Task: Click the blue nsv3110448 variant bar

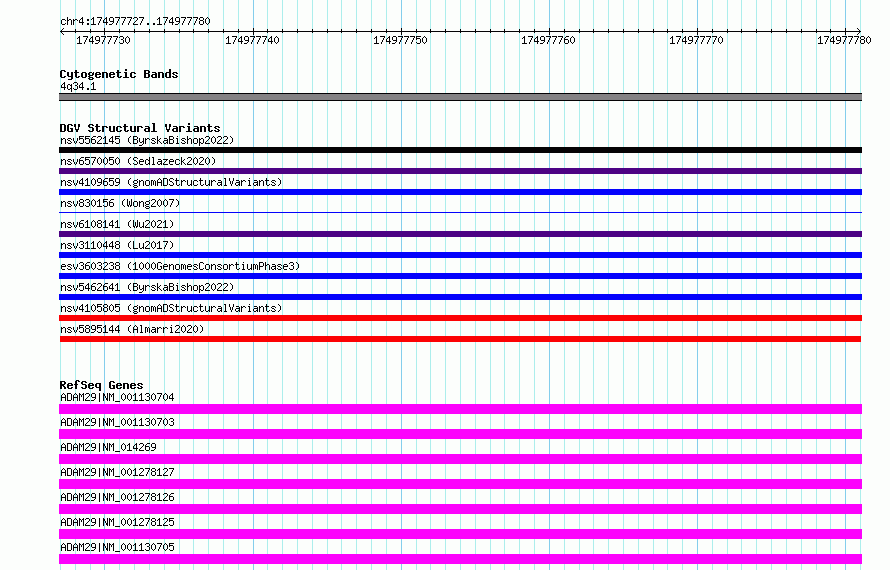Action: [x=460, y=255]
